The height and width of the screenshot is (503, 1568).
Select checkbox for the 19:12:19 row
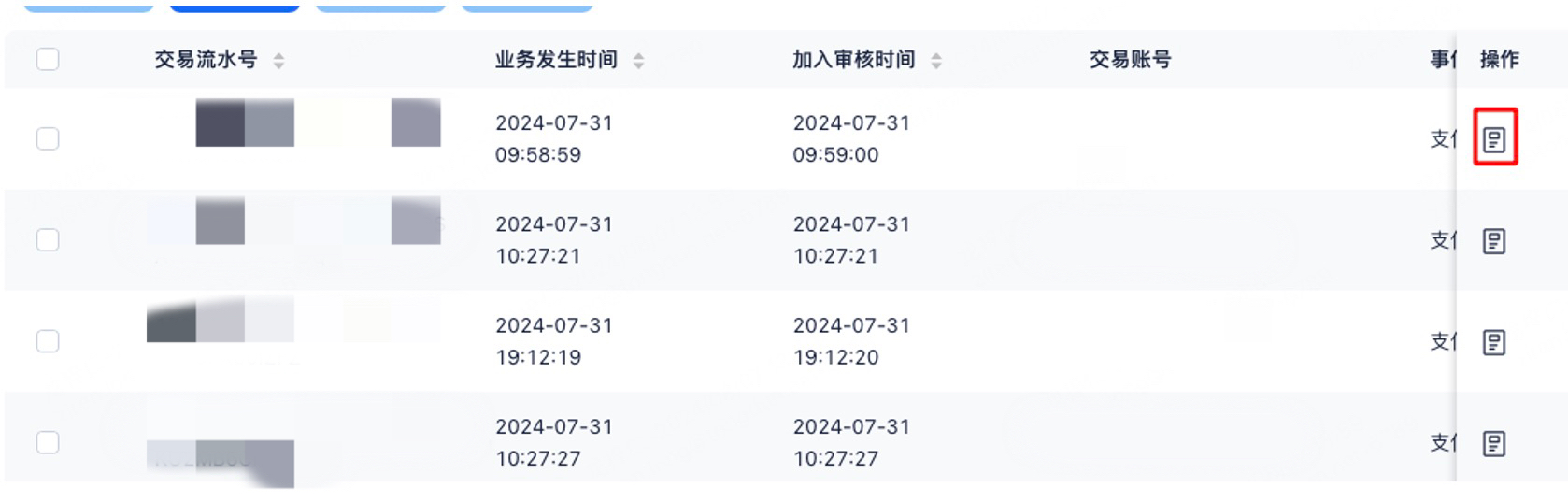[x=48, y=340]
